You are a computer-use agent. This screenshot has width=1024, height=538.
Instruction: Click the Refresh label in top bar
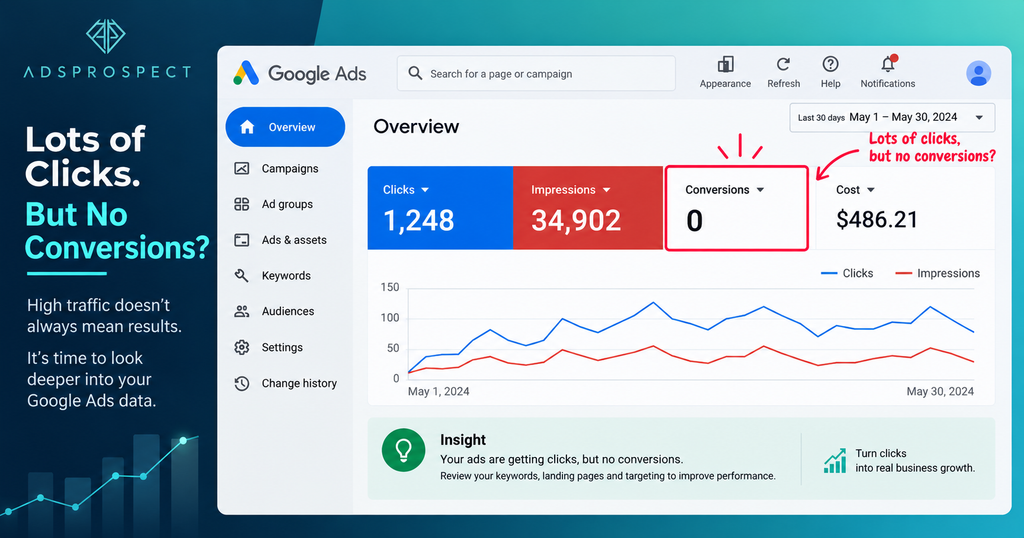pyautogui.click(x=783, y=84)
